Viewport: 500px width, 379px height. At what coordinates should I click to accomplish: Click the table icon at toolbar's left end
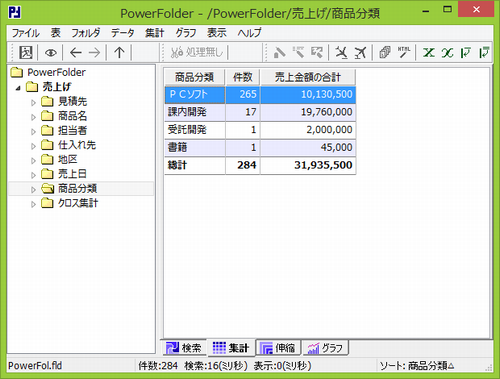[x=25, y=52]
